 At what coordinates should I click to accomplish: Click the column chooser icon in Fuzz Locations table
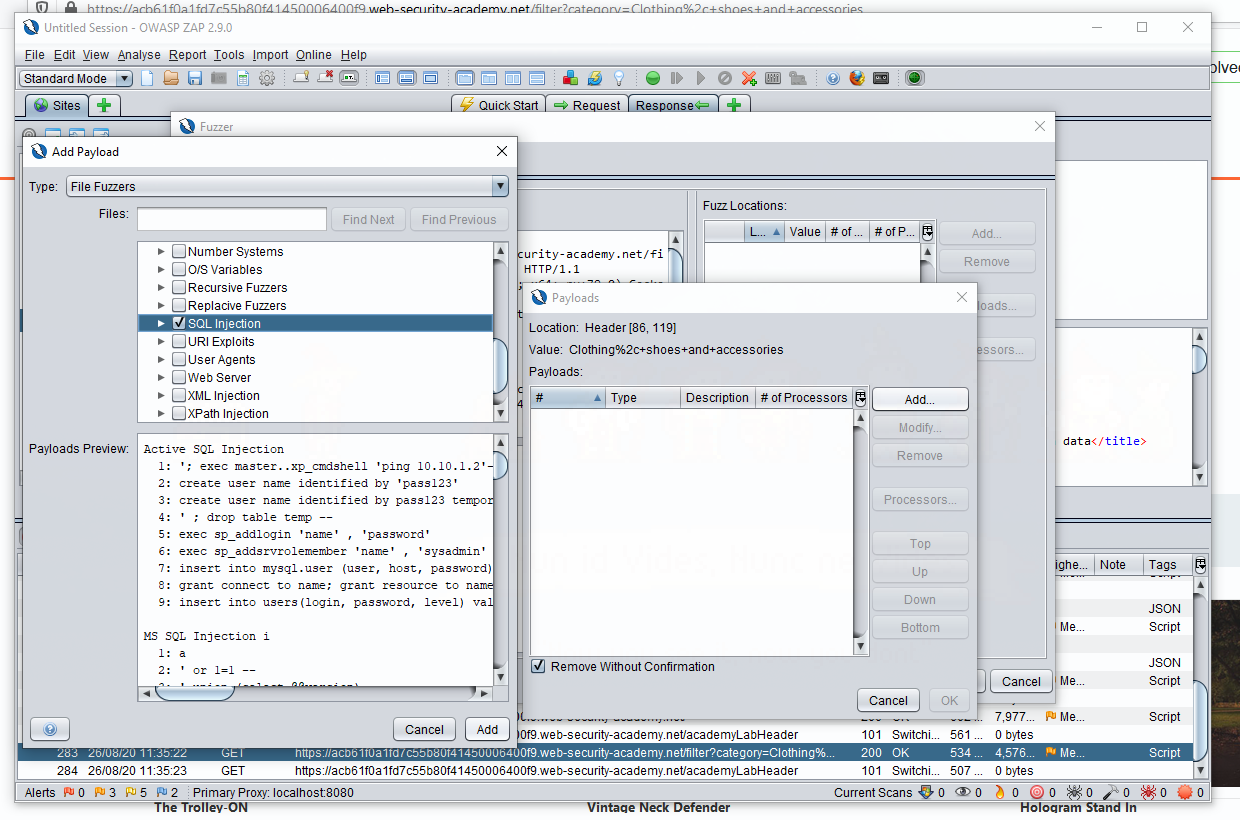(928, 231)
